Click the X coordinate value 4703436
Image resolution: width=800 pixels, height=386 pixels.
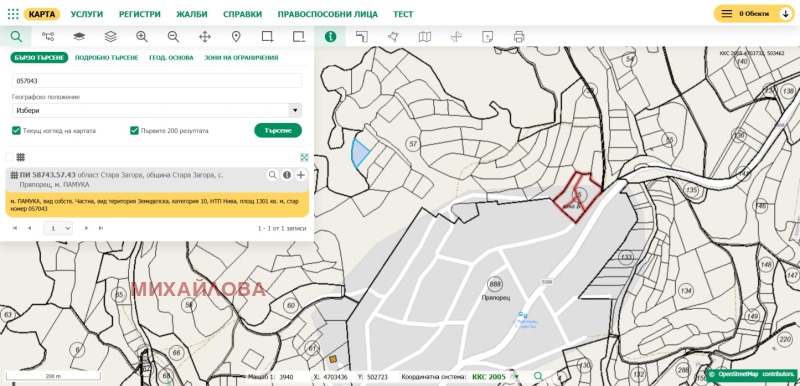tap(336, 377)
